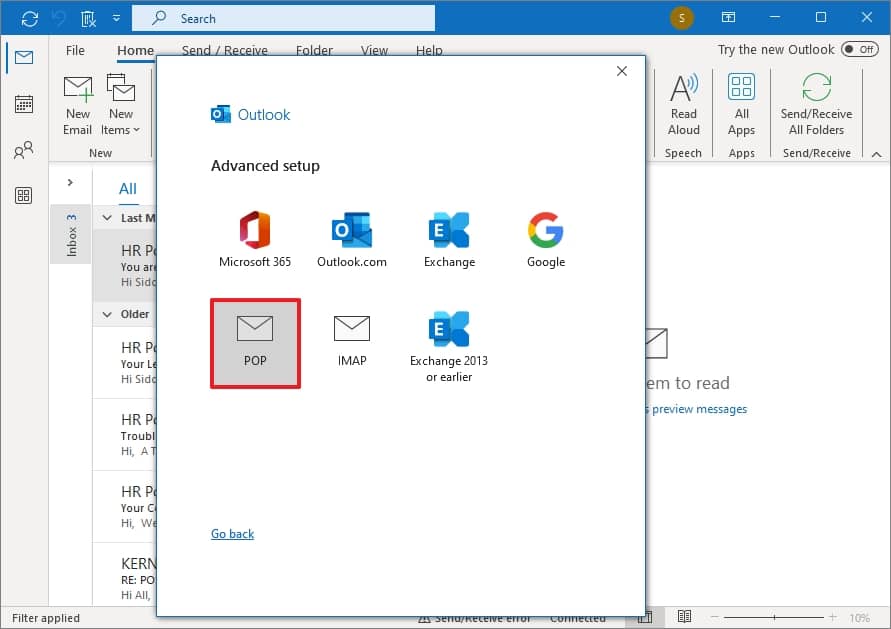Select the Microsoft 365 account type
Screen dimensions: 891x629
(255, 240)
